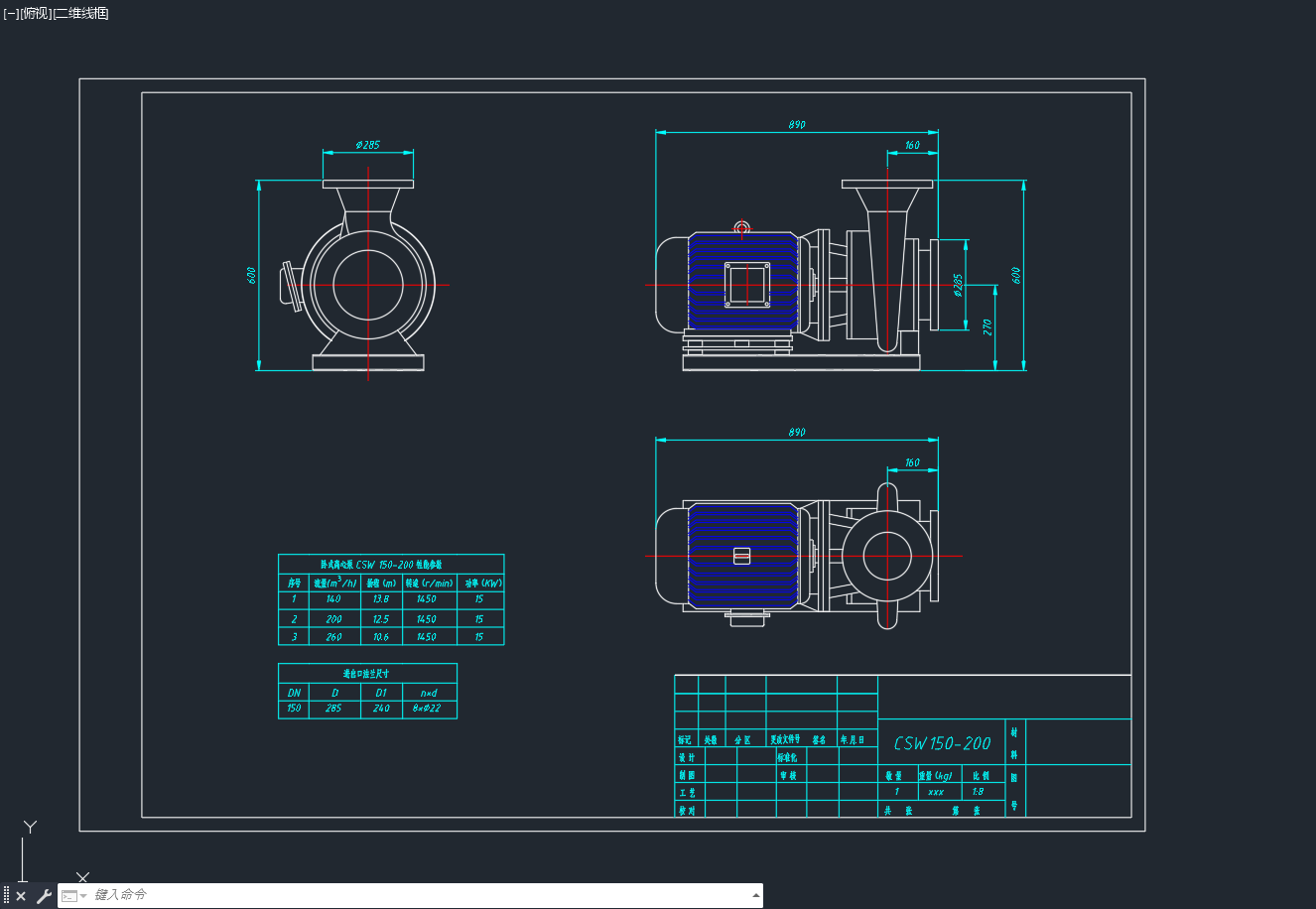Select the n×d header in flange table

pos(428,693)
